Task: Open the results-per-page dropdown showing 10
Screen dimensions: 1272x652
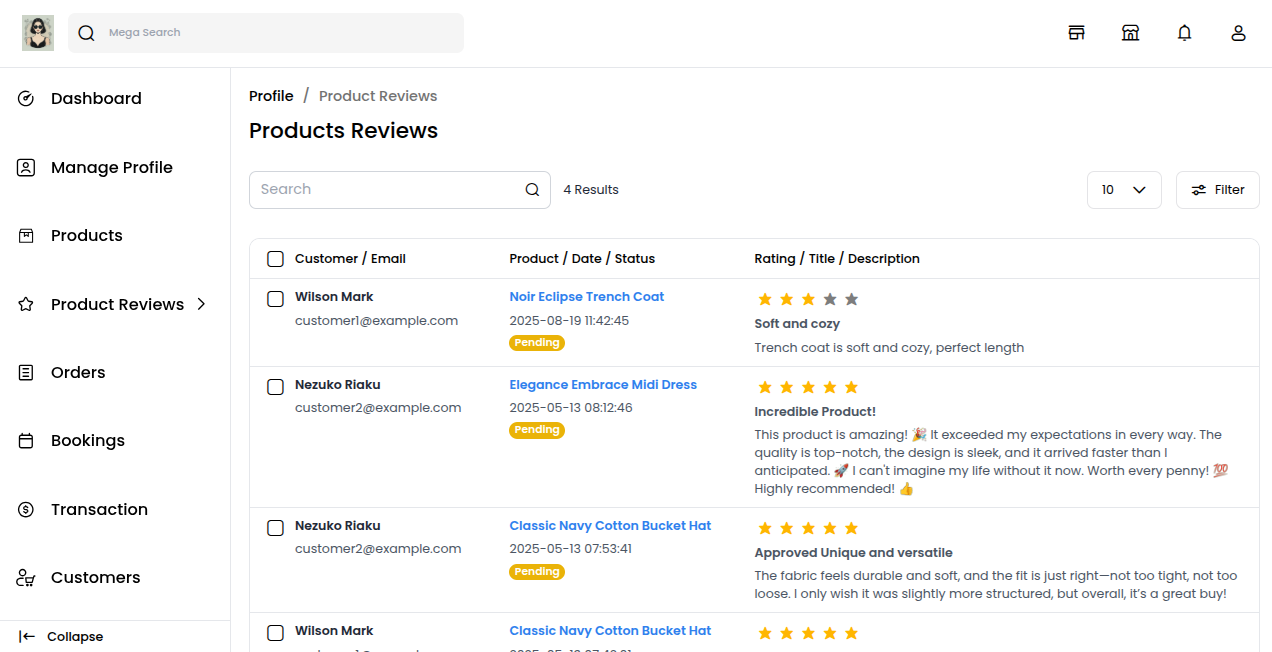Action: [x=1124, y=189]
